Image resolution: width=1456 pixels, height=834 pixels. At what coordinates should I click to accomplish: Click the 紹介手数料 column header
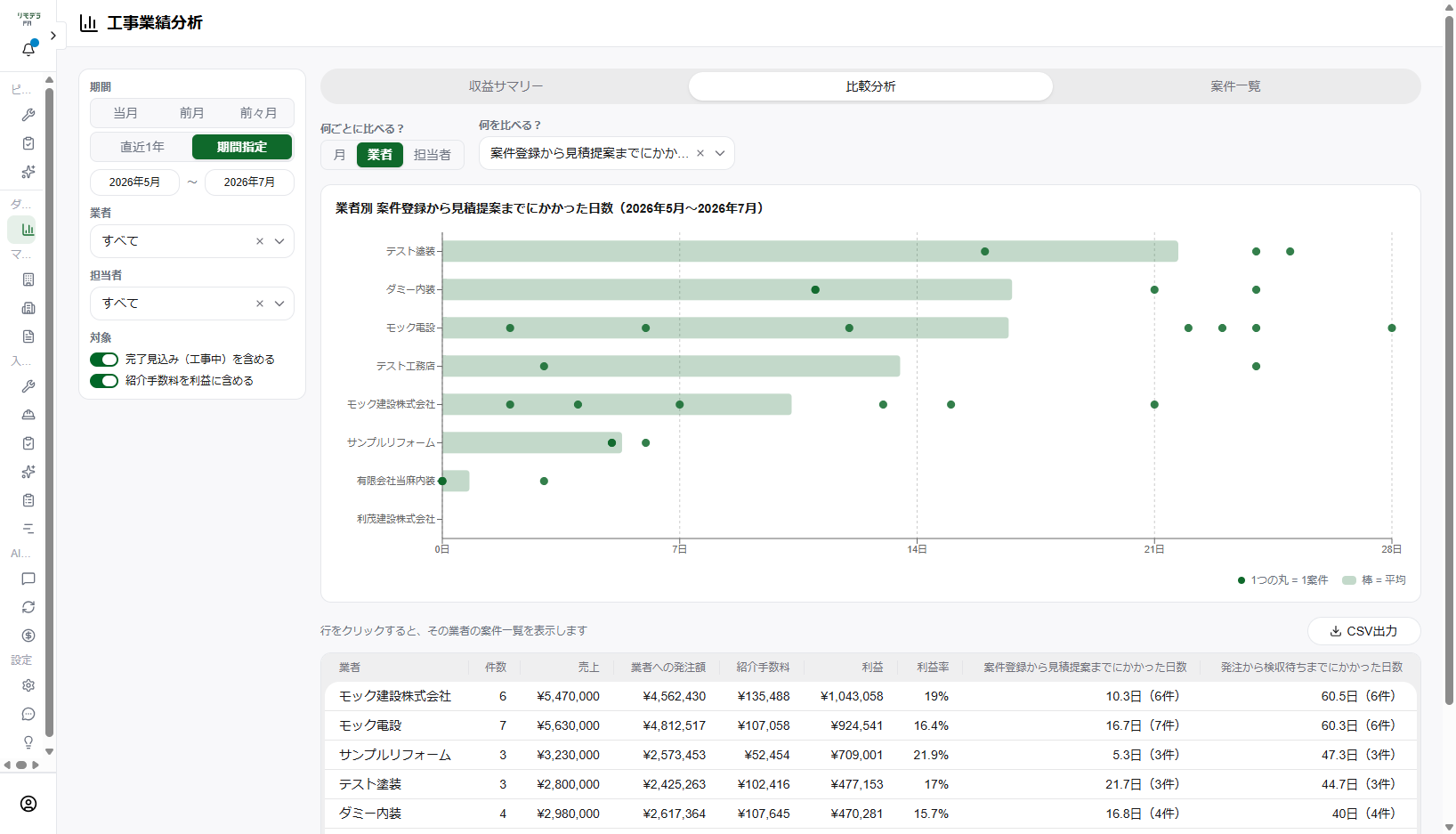[x=763, y=667]
